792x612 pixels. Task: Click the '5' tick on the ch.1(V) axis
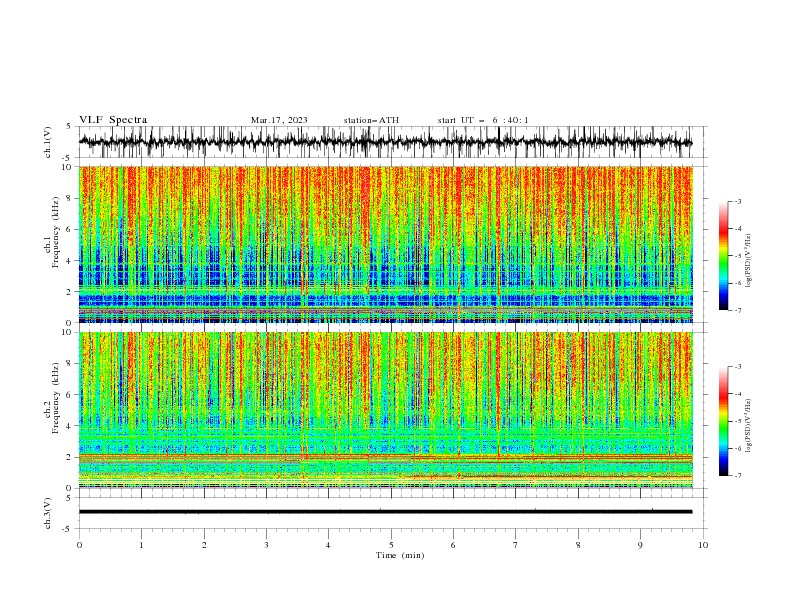pos(70,127)
